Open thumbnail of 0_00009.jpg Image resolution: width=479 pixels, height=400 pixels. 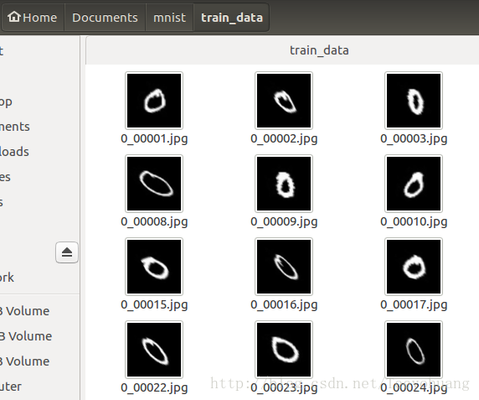pos(284,183)
